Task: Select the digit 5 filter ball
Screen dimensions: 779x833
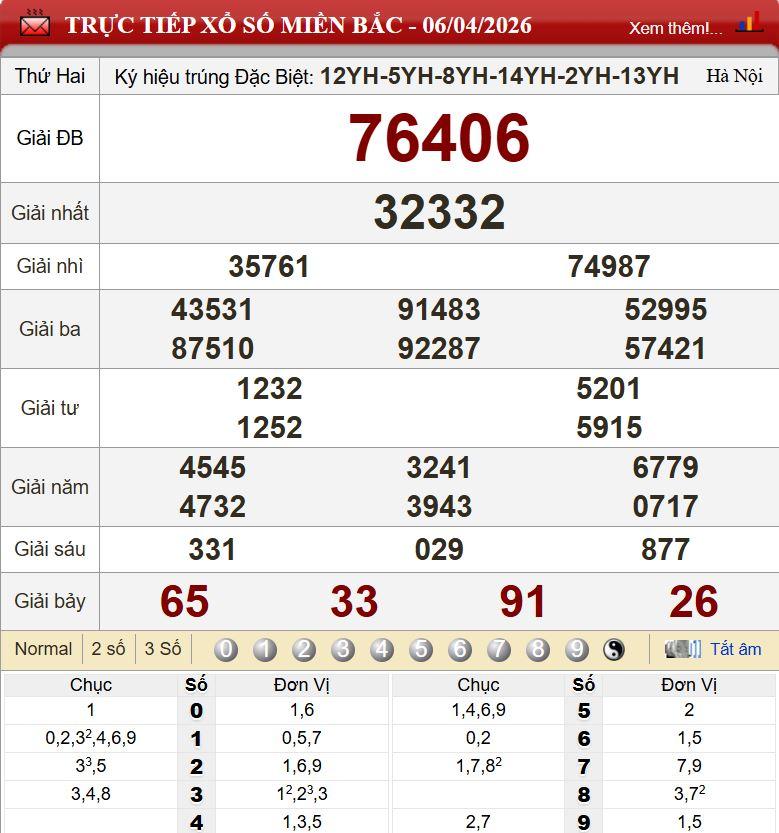Action: click(x=421, y=650)
